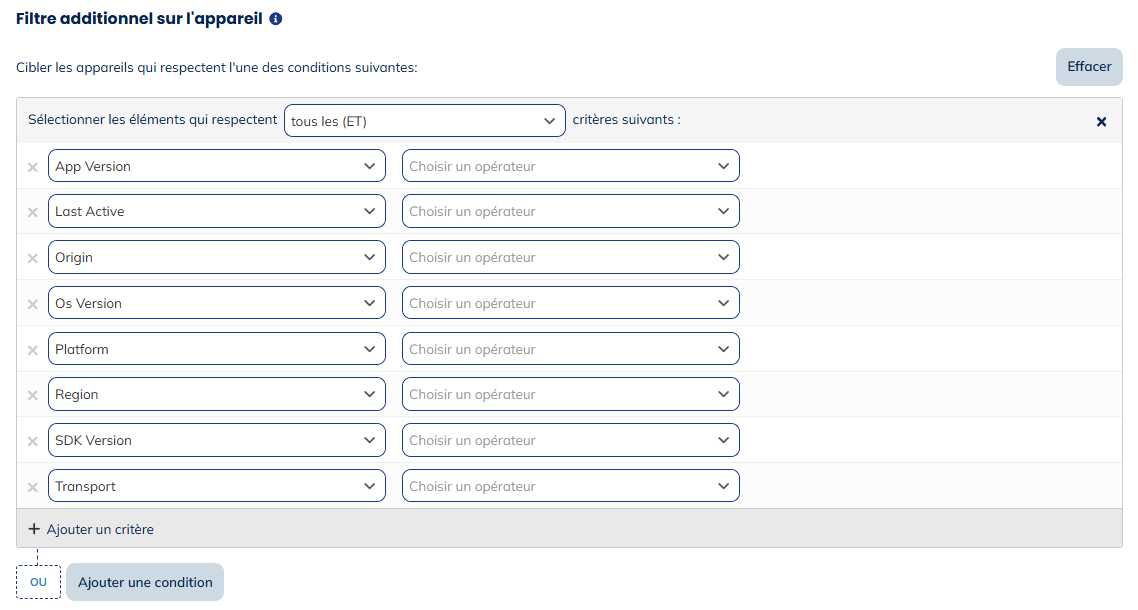This screenshot has width=1138, height=610.
Task: Remove the Os Version criterion row
Action: (32, 303)
